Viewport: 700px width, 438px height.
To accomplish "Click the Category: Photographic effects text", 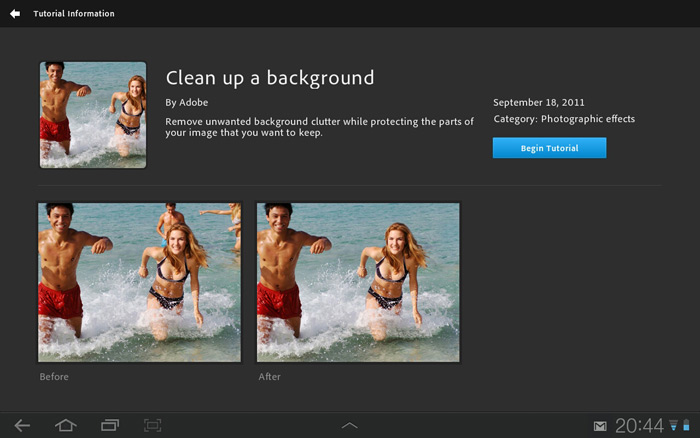I will pos(564,119).
